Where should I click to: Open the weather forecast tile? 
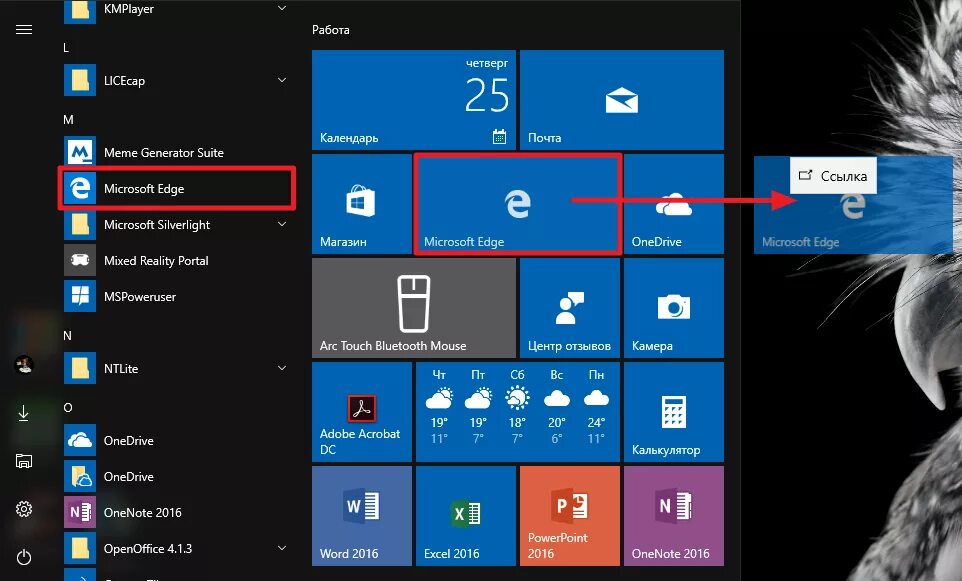pyautogui.click(x=518, y=412)
